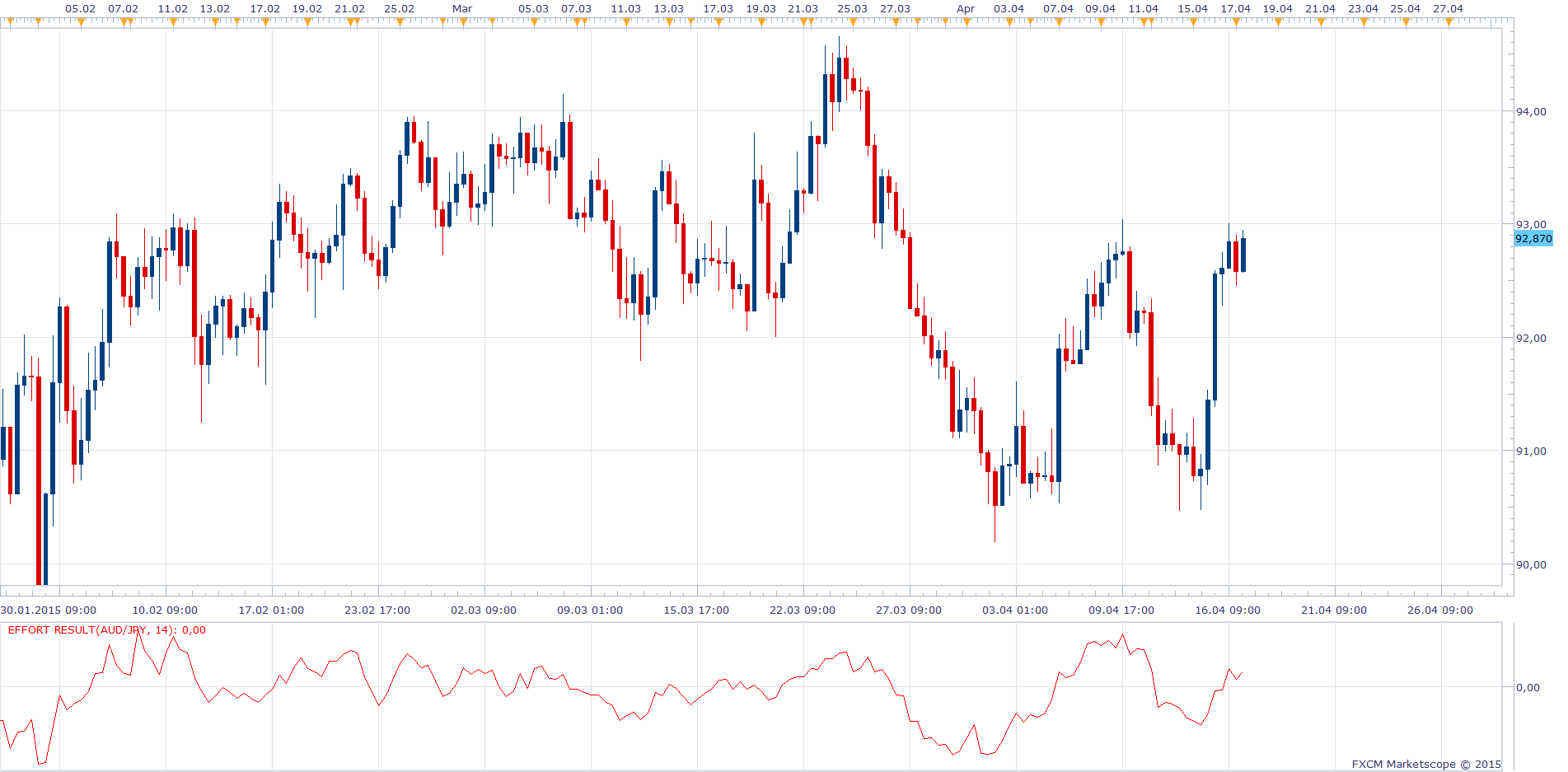Click the 19.04 date on top scale
Image resolution: width=1568 pixels, height=772 pixels.
tap(1278, 9)
